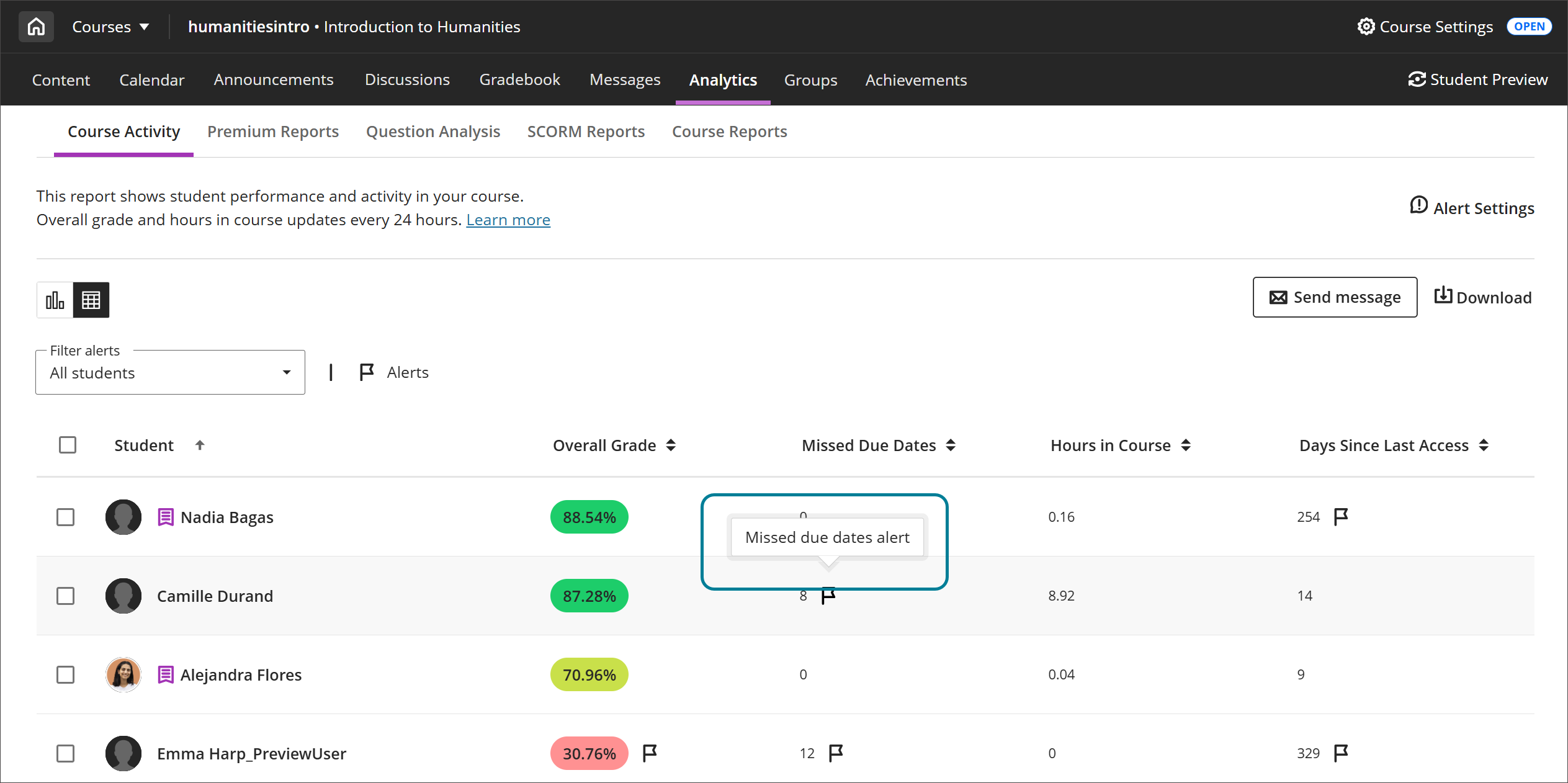The height and width of the screenshot is (783, 1568).
Task: Sort by Overall Grade column
Action: (x=671, y=445)
